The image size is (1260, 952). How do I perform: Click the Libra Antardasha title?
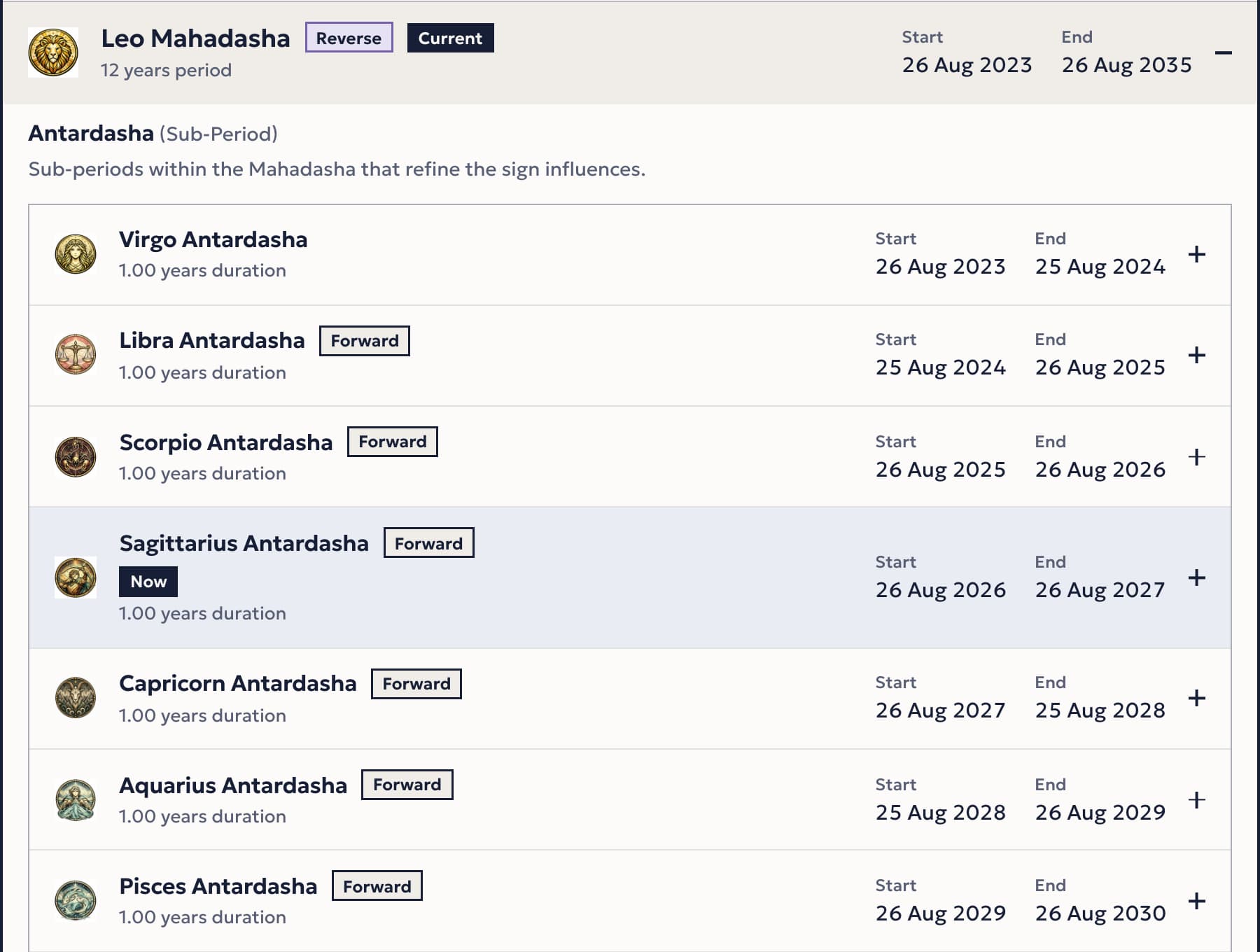coord(212,340)
